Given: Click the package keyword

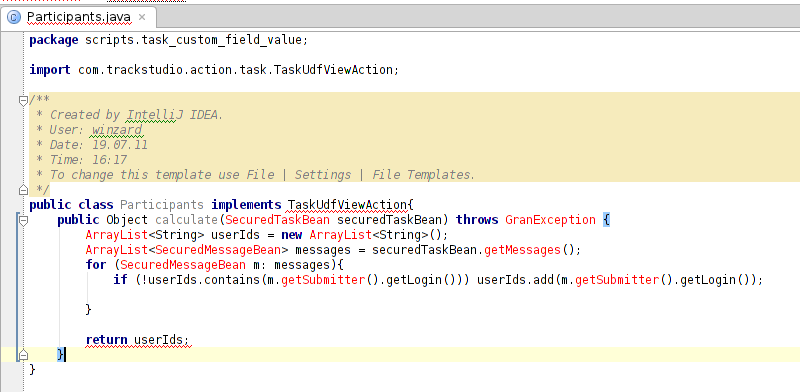Looking at the screenshot, I should tap(54, 40).
